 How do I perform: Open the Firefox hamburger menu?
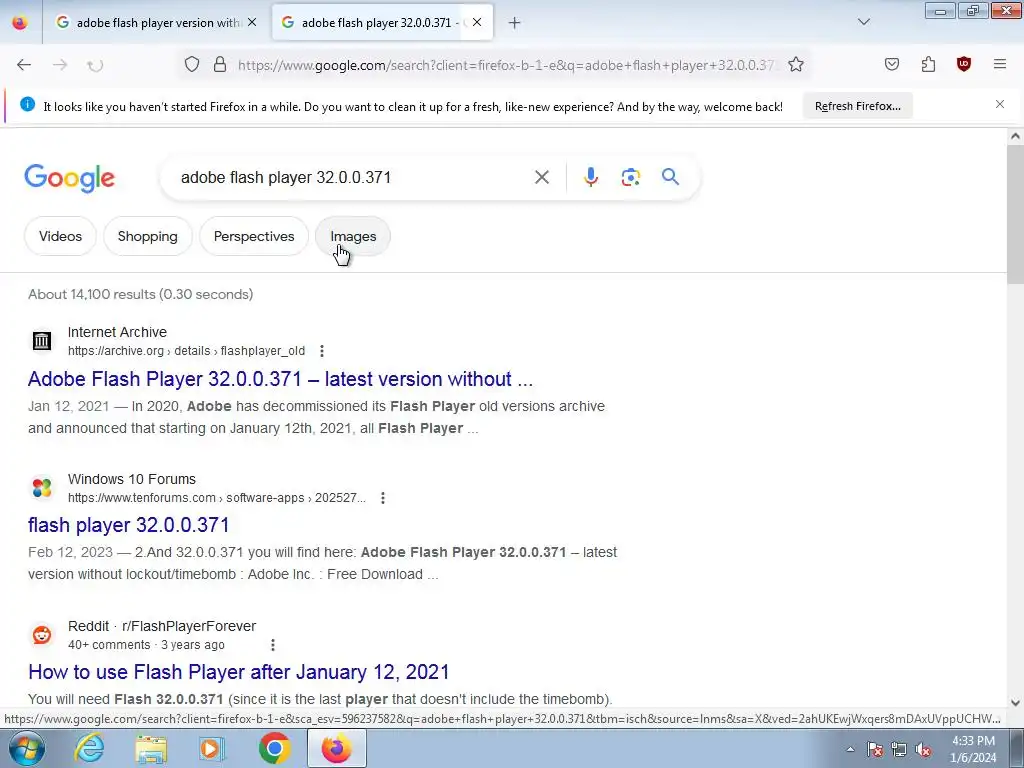pyautogui.click(x=1000, y=64)
